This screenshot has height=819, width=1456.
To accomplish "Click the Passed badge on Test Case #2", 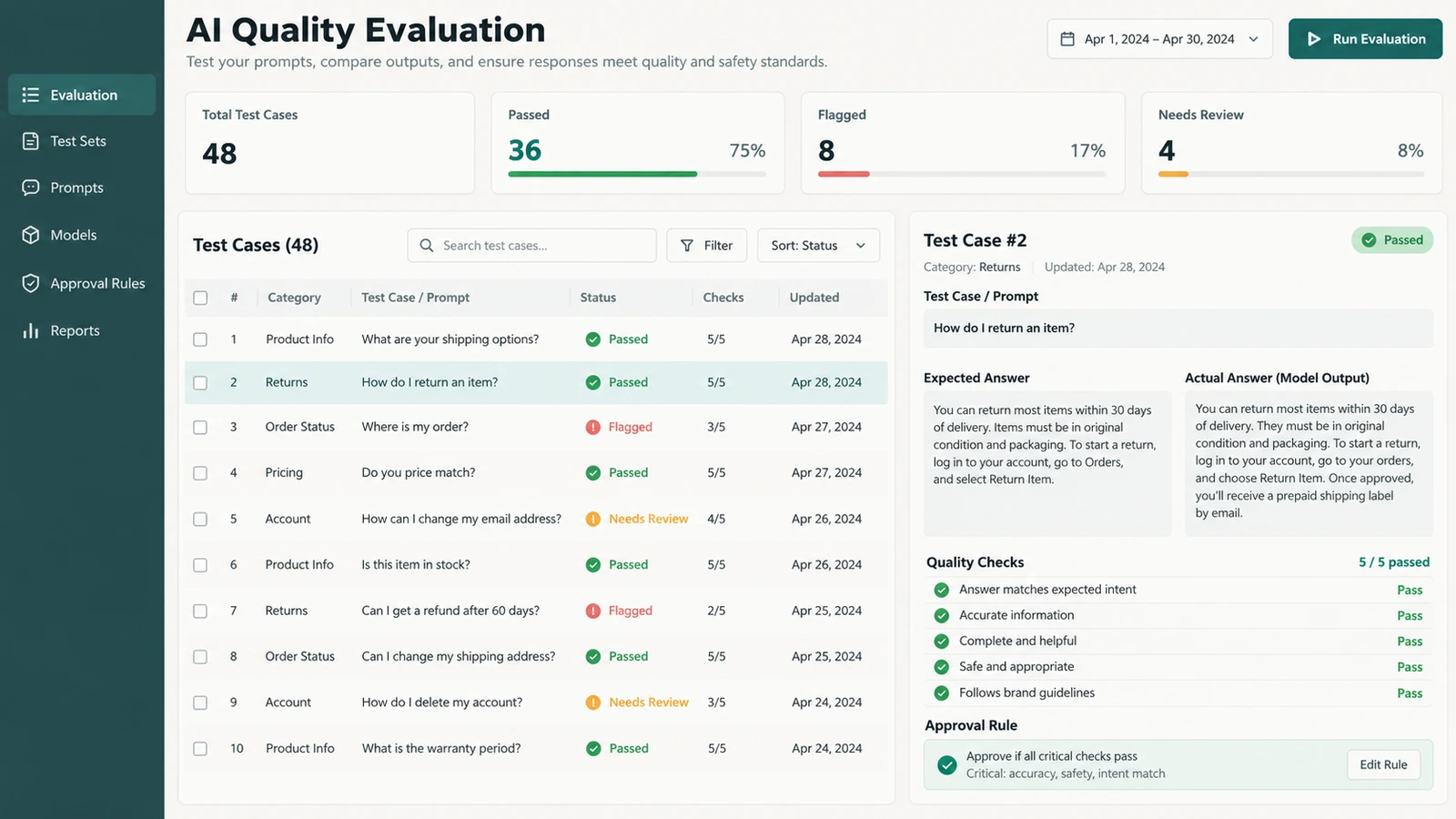I will [x=1392, y=240].
